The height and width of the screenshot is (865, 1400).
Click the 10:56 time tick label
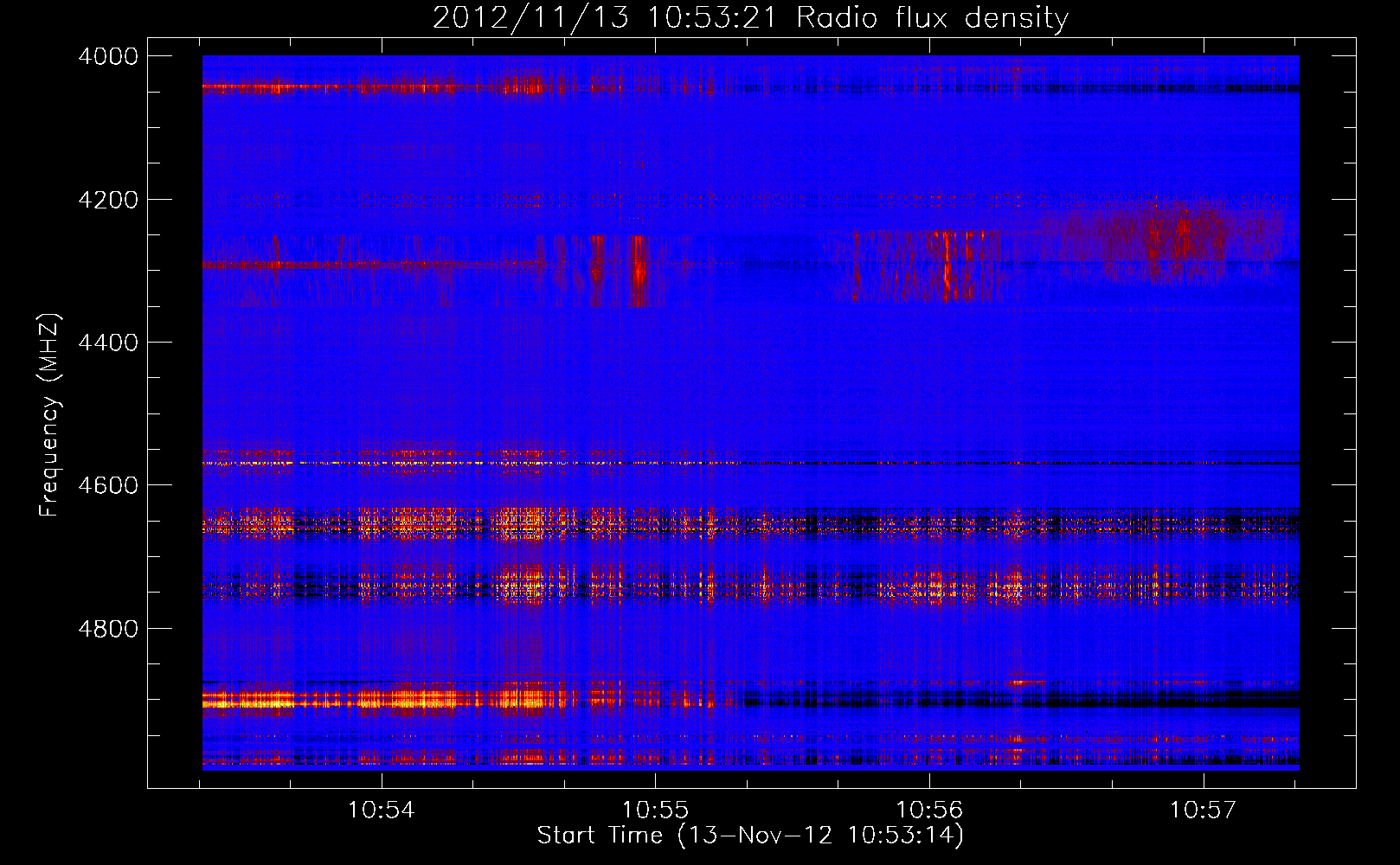929,811
